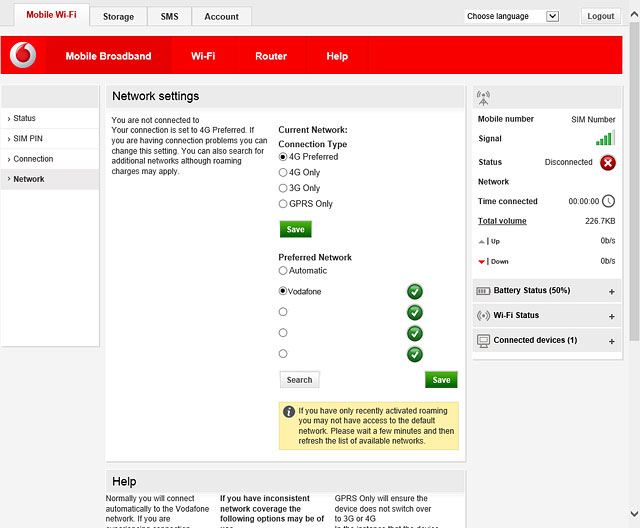Screen dimensions: 640x528
Task: Click the green check icon in Vodafone row
Action: pyautogui.click(x=415, y=291)
